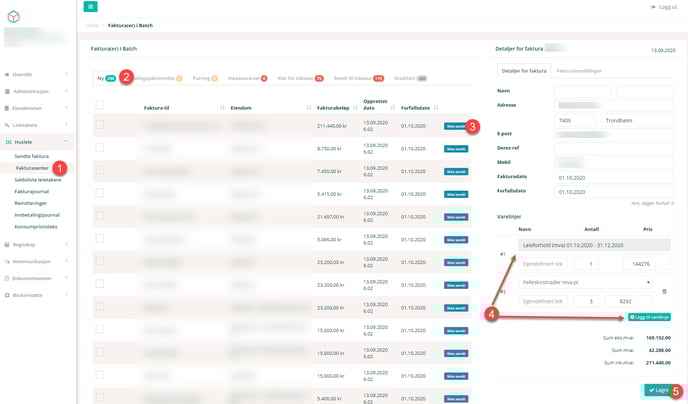Image resolution: width=688 pixels, height=404 pixels.
Task: Tick the checkbox for the 9.750,00 kr invoice
Action: pos(100,148)
